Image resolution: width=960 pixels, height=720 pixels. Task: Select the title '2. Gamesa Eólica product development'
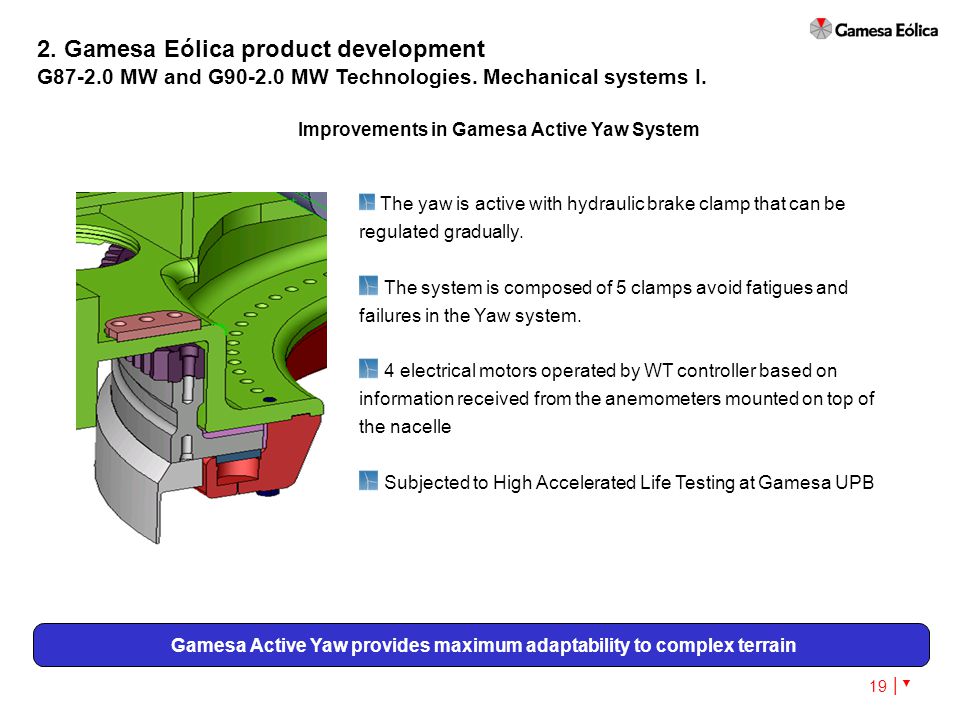(261, 49)
